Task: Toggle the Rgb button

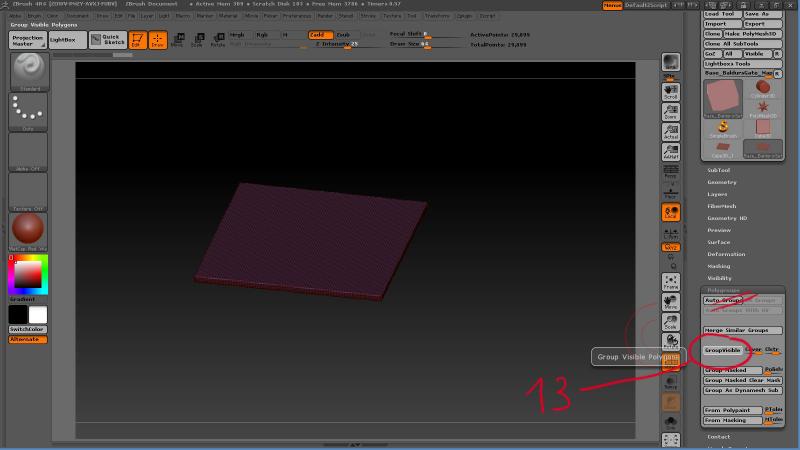Action: pos(266,35)
